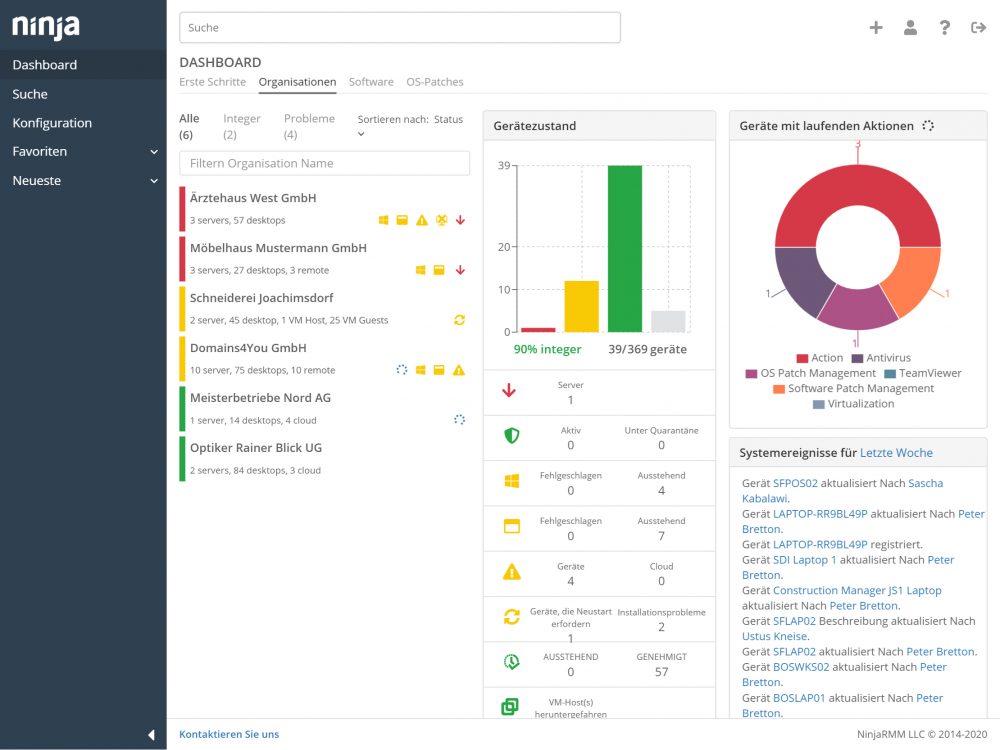Click reboot-required icon for Schneiderei Joachimsdorf

(x=459, y=320)
